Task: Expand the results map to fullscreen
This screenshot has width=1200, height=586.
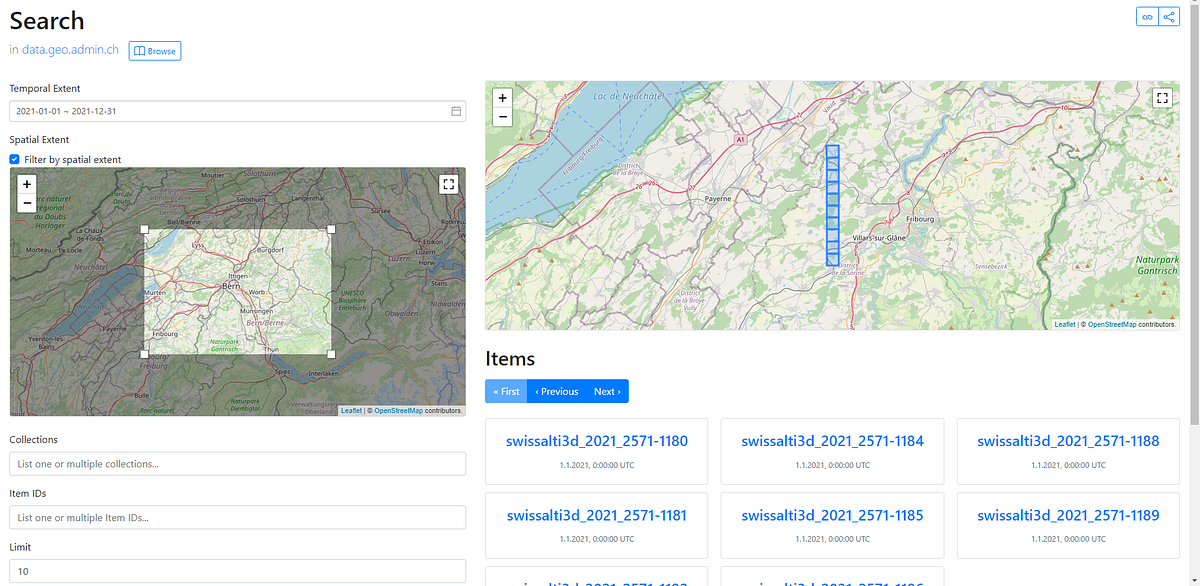Action: 1162,98
